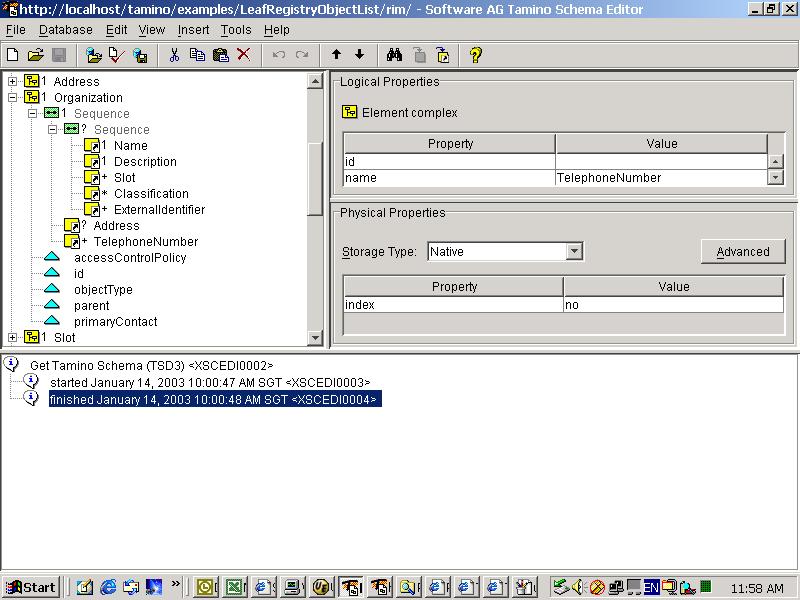Select the ExternalIdentifier element node

[x=159, y=210]
